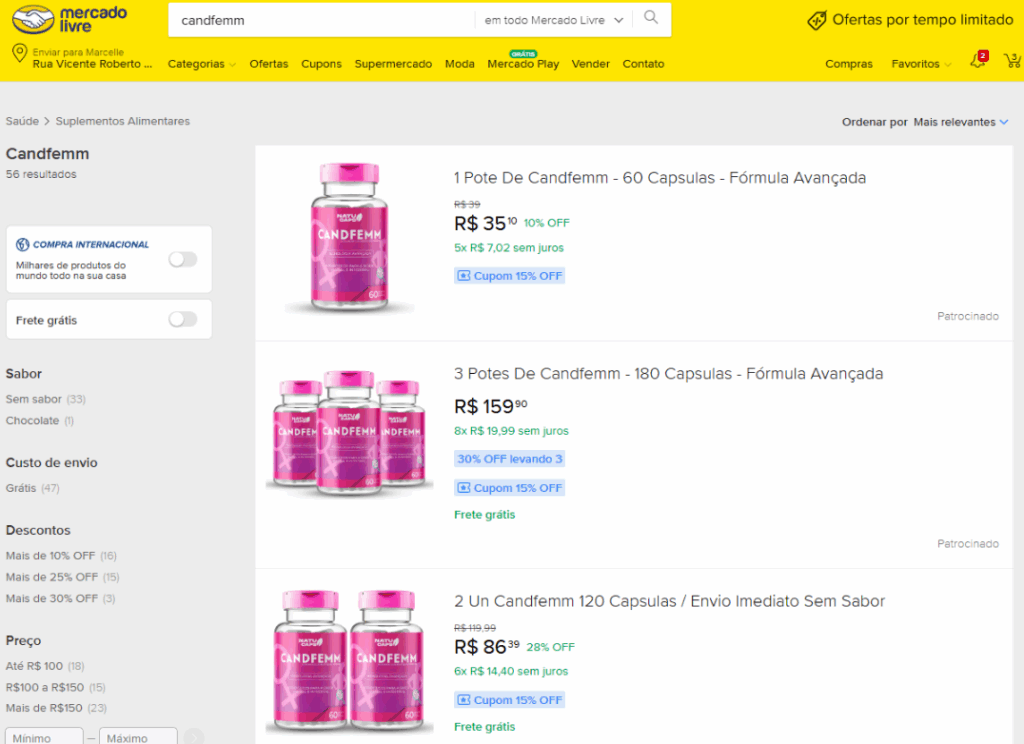Click the price range apply arrow button
Screen dimensions: 1024x744
click(194, 737)
